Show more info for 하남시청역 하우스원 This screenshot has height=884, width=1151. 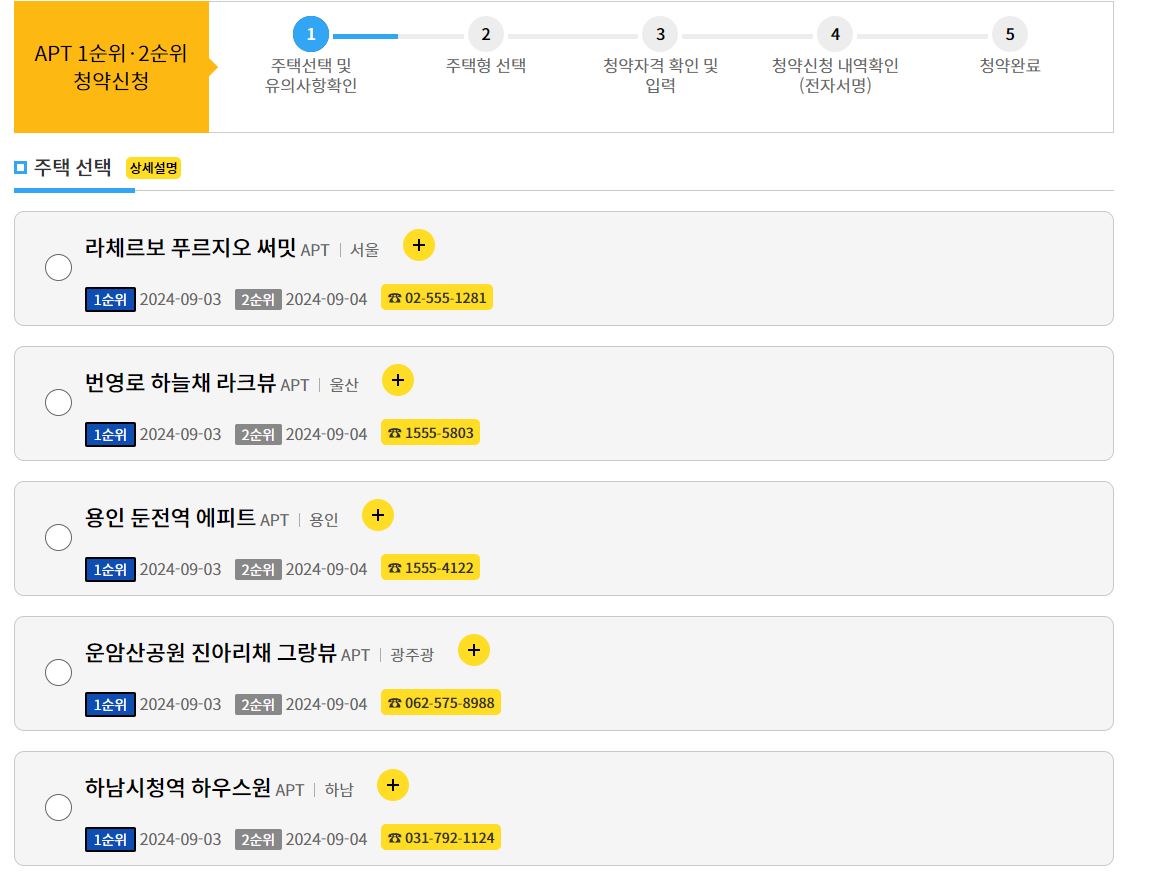[x=393, y=786]
